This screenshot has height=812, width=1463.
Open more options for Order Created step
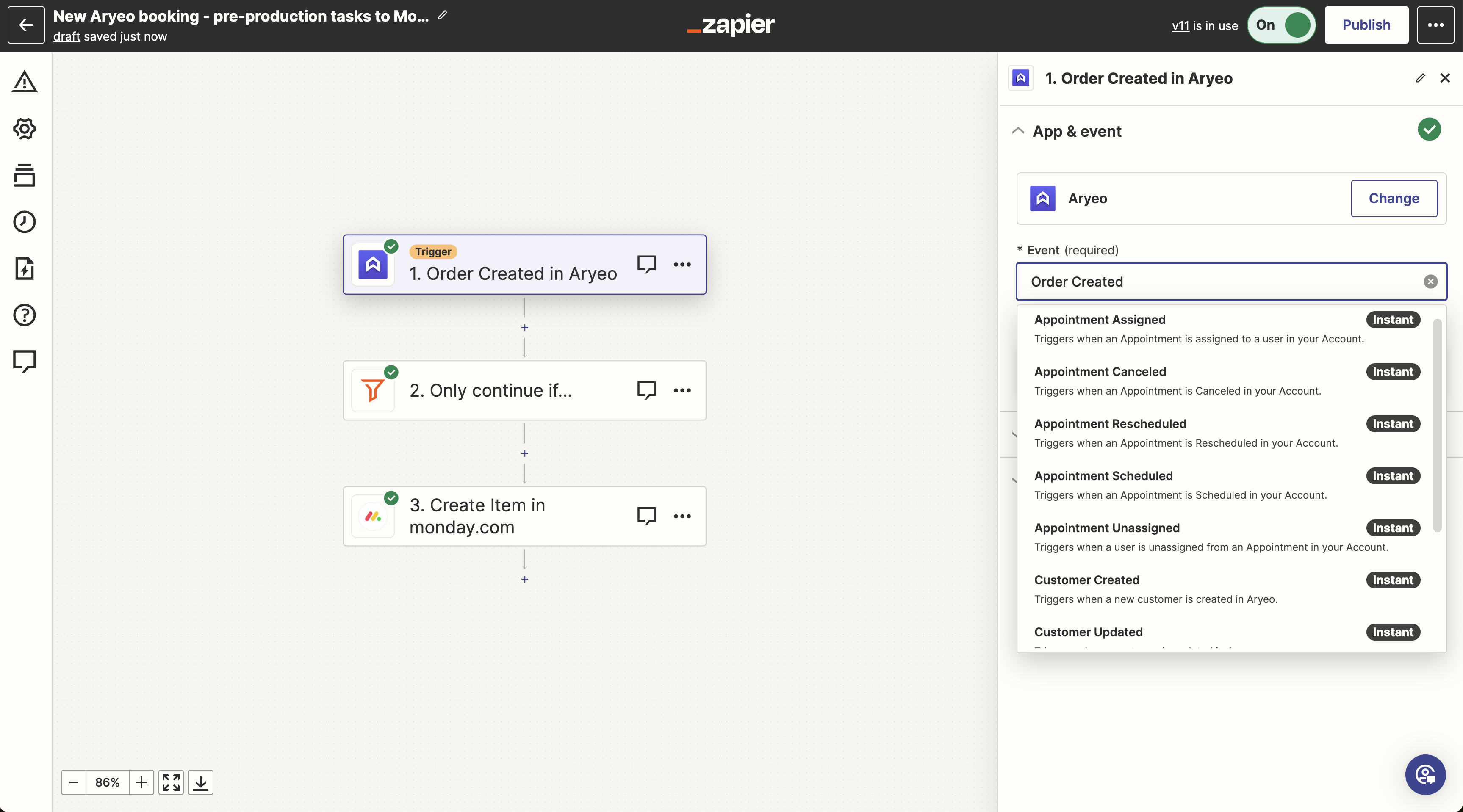[x=682, y=265]
